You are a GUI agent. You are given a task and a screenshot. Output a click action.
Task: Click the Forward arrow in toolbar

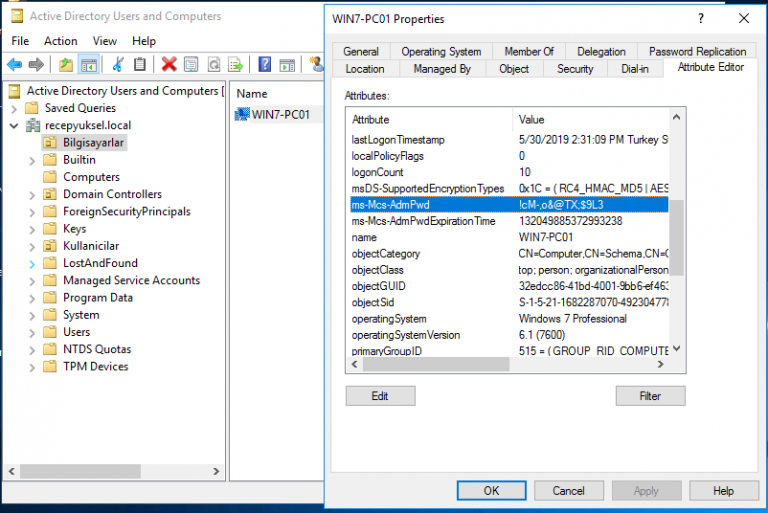point(36,64)
